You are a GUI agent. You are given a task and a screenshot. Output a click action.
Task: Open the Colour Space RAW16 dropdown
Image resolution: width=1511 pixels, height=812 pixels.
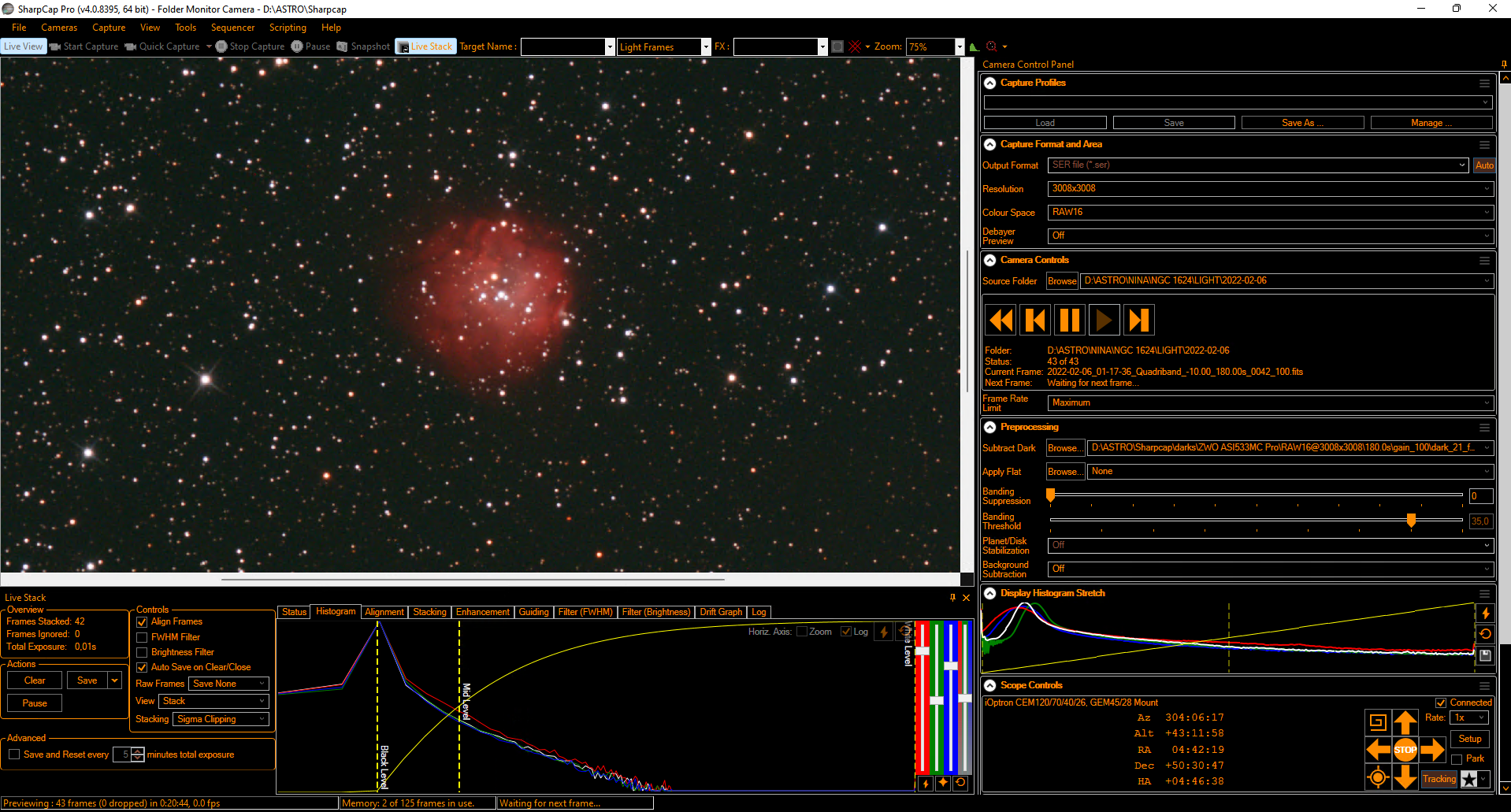click(x=1270, y=212)
